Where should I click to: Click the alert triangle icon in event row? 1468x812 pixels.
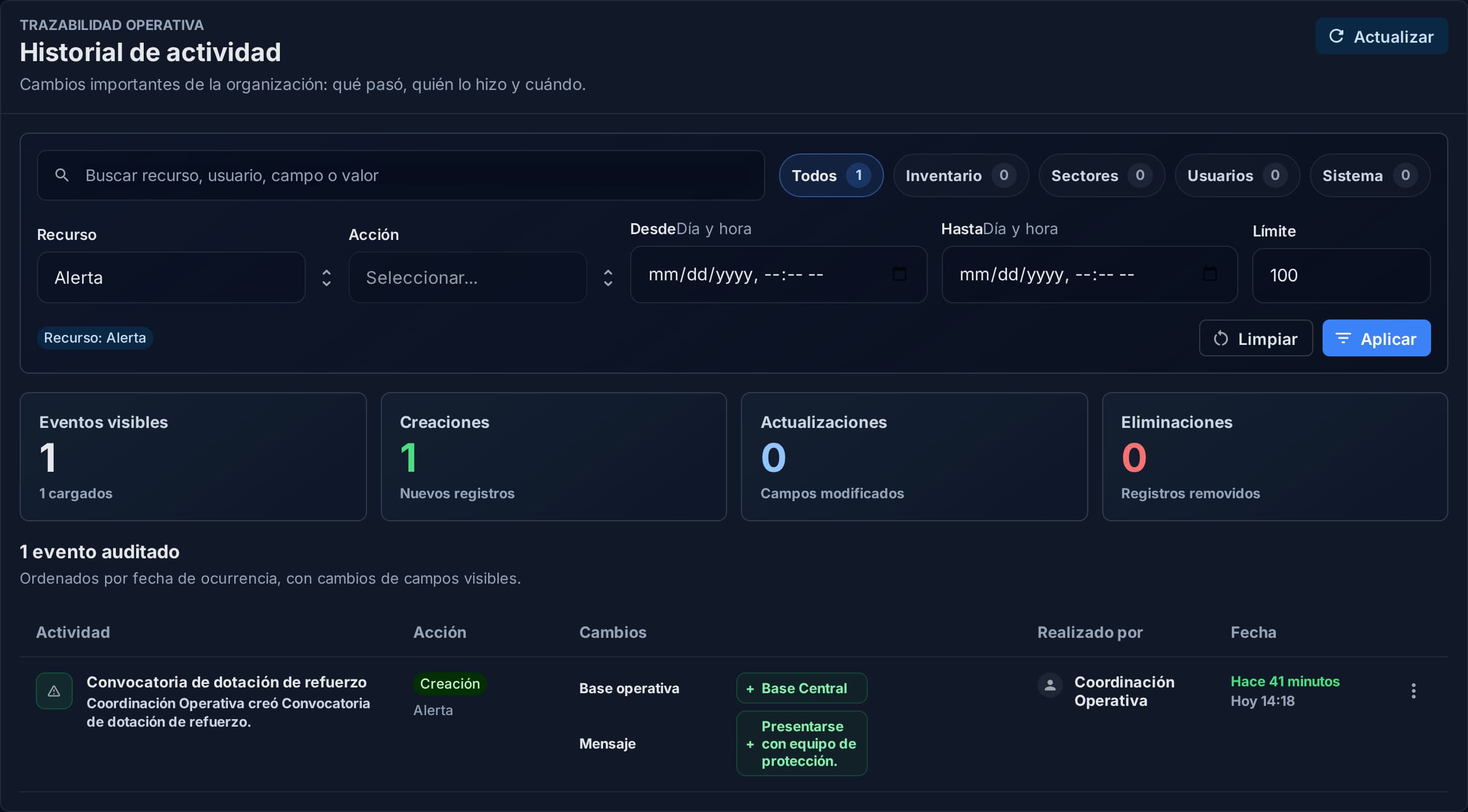[54, 691]
